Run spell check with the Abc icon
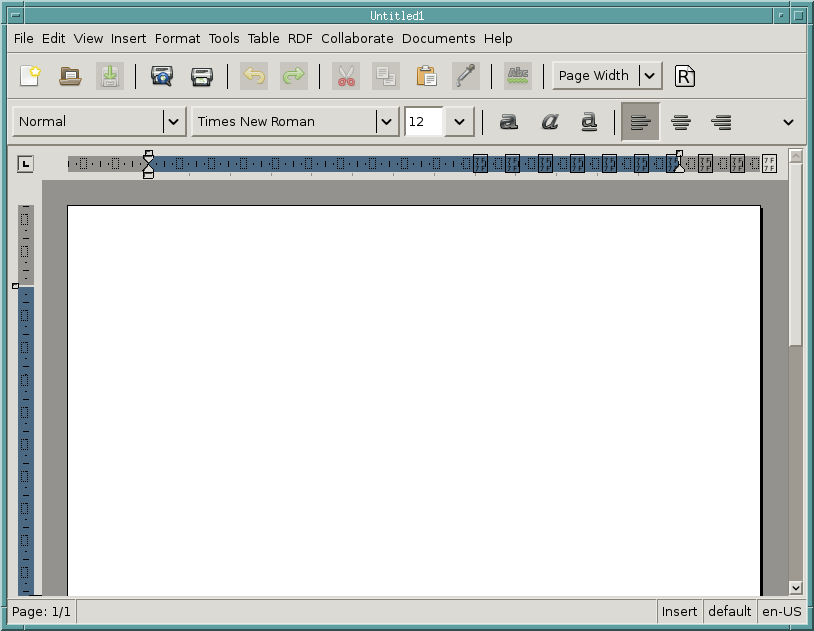The image size is (814, 631). pyautogui.click(x=517, y=76)
